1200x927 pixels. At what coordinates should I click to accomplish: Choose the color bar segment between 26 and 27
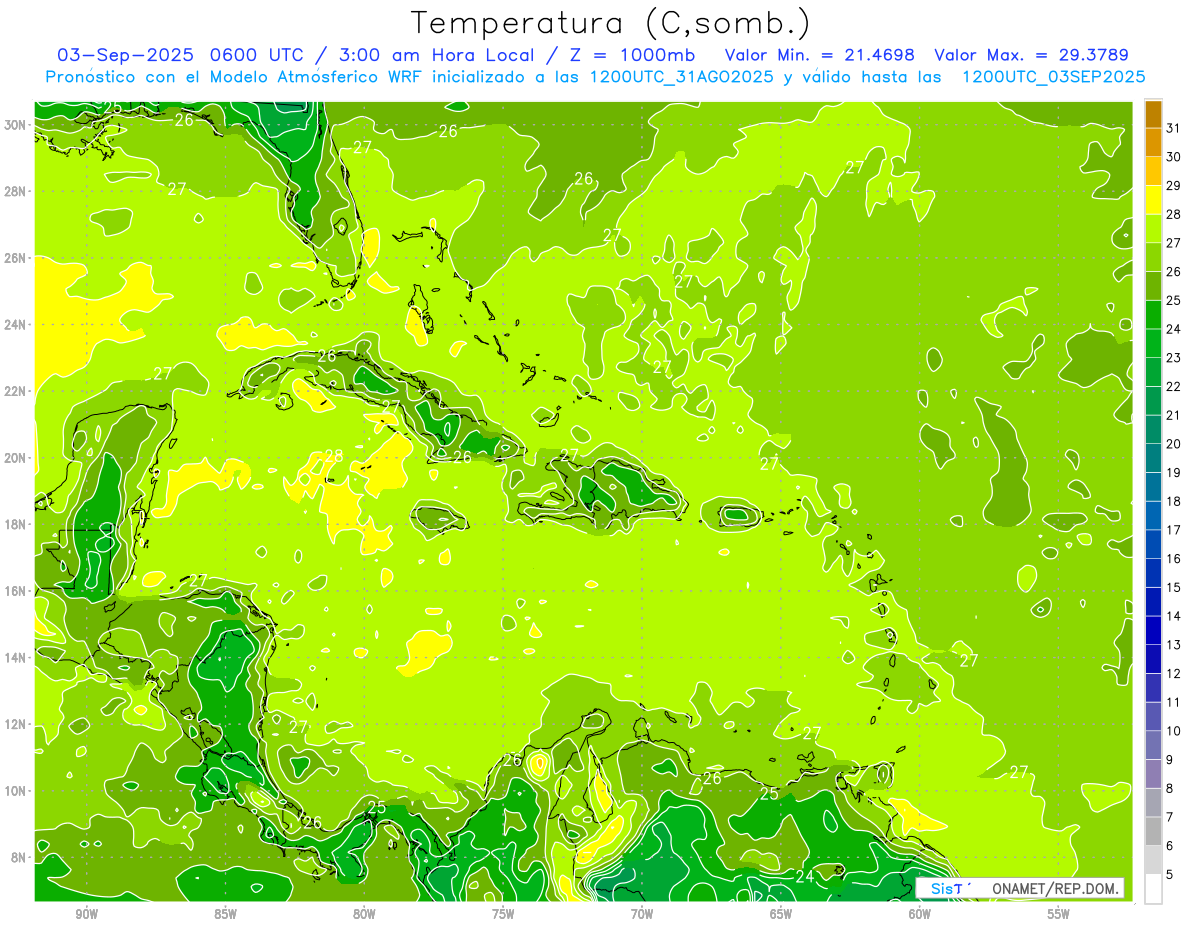1153,257
